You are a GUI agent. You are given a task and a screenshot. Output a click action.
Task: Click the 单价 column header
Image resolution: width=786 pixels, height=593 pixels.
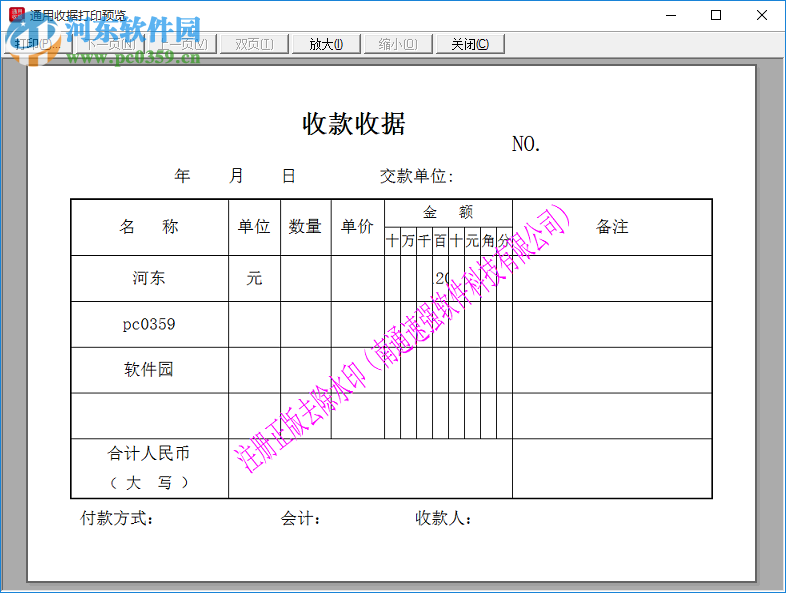tap(357, 227)
